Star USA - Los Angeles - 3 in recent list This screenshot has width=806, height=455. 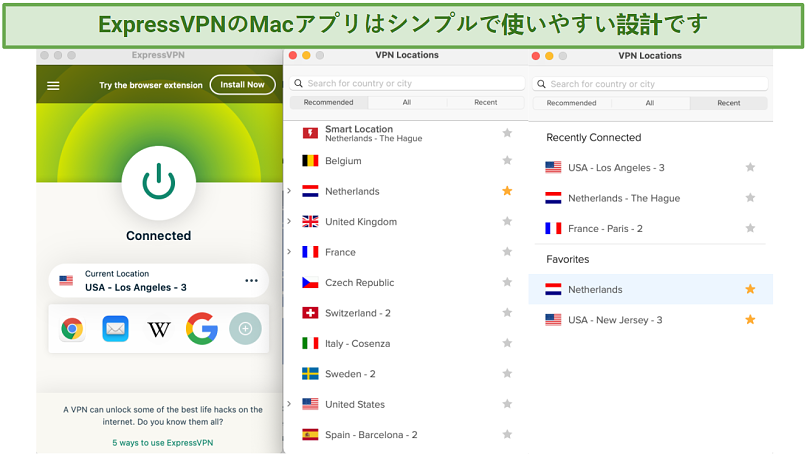click(750, 167)
